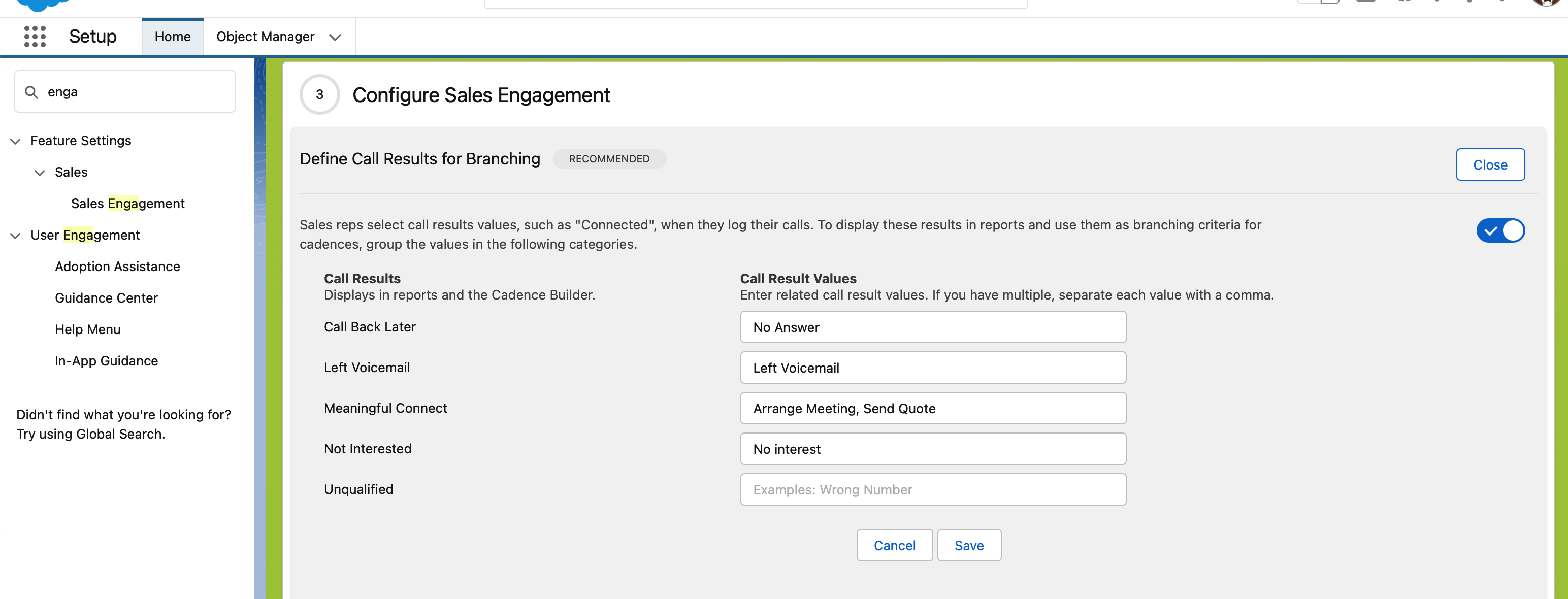Click the User Engagement label
Image resolution: width=1568 pixels, height=599 pixels.
(x=85, y=235)
